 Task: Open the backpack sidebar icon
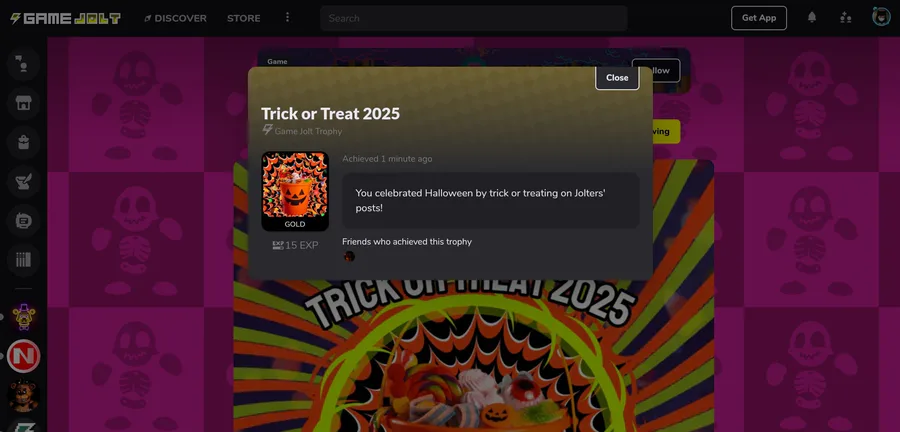(x=24, y=142)
